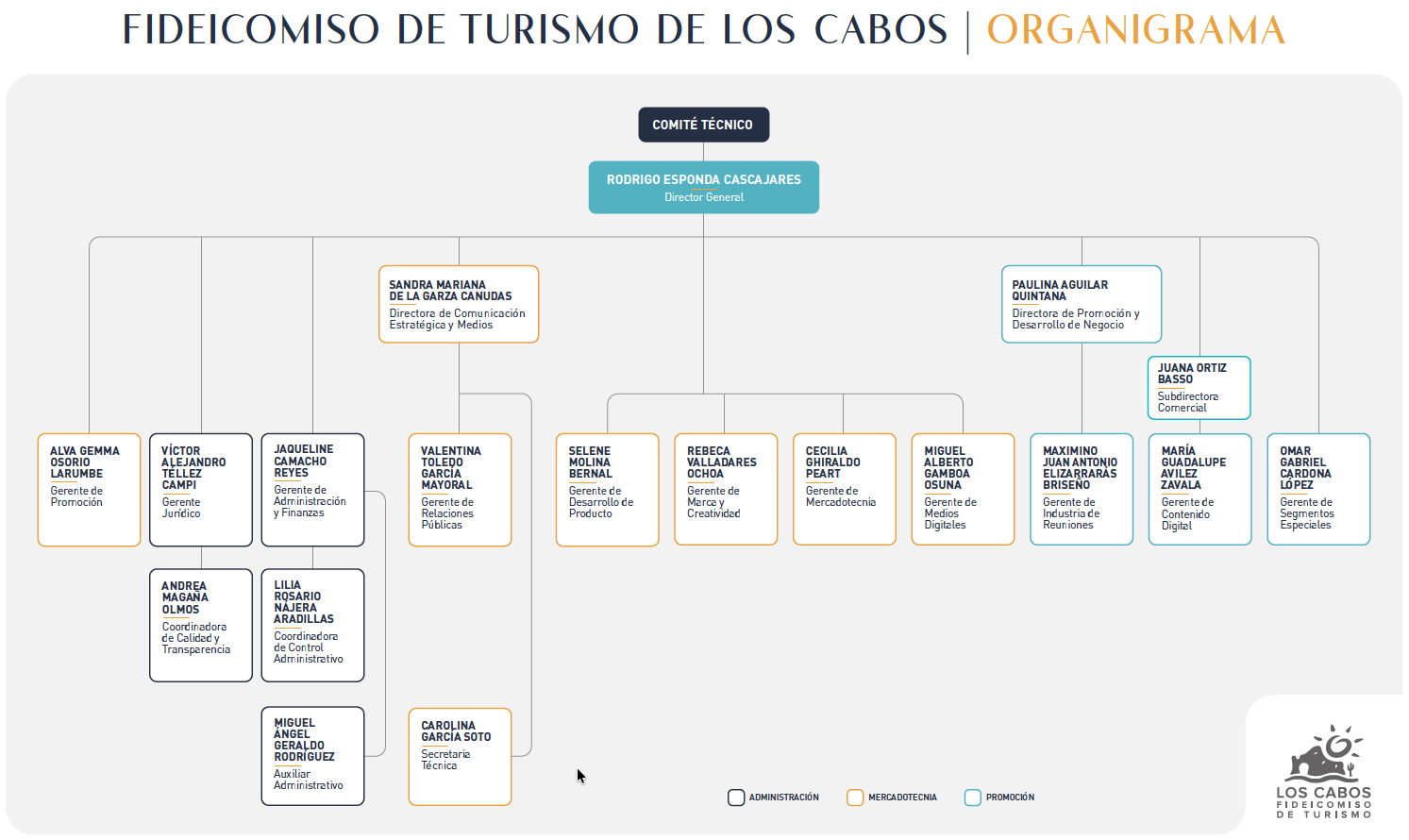Click Alva Gemma Osorio Larumbe's box
The height and width of the screenshot is (840, 1409).
(89, 489)
